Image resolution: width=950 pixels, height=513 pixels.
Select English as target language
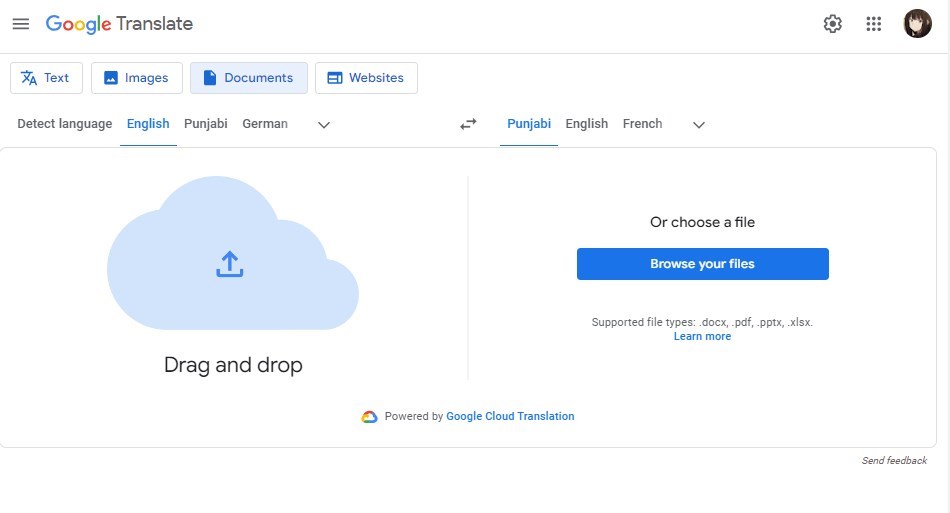[586, 124]
